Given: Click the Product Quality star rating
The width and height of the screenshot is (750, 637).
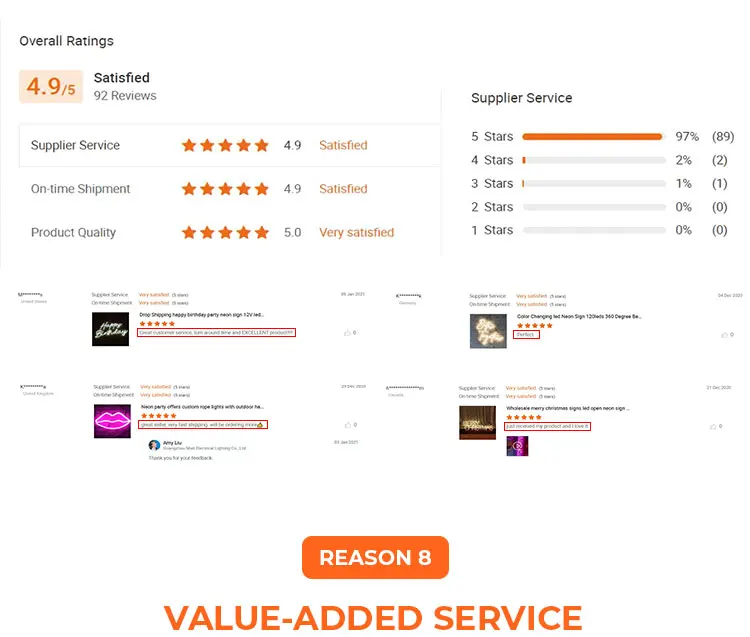Looking at the screenshot, I should (225, 233).
